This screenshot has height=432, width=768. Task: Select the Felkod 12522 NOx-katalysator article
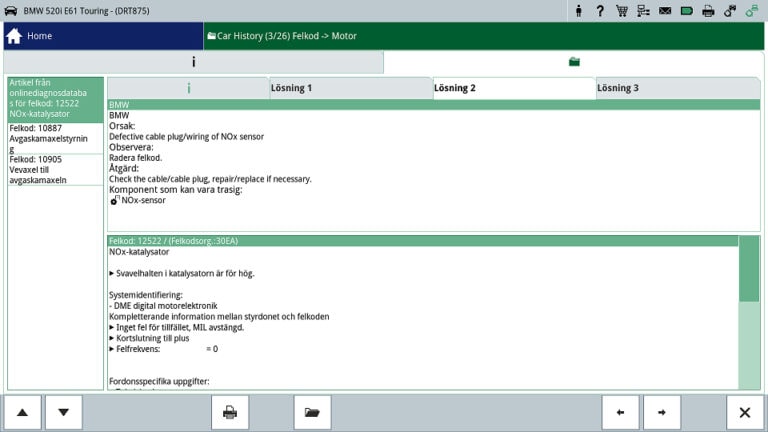55,98
